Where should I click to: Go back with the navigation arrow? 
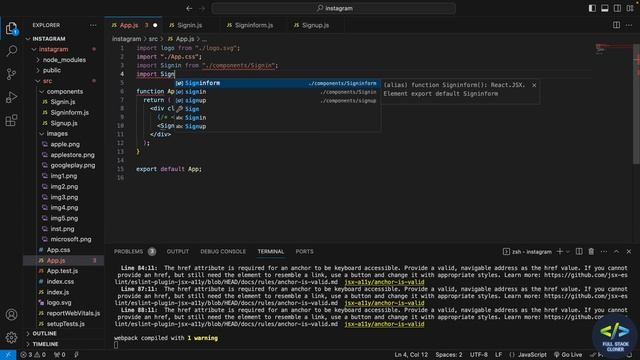pyautogui.click(x=189, y=8)
